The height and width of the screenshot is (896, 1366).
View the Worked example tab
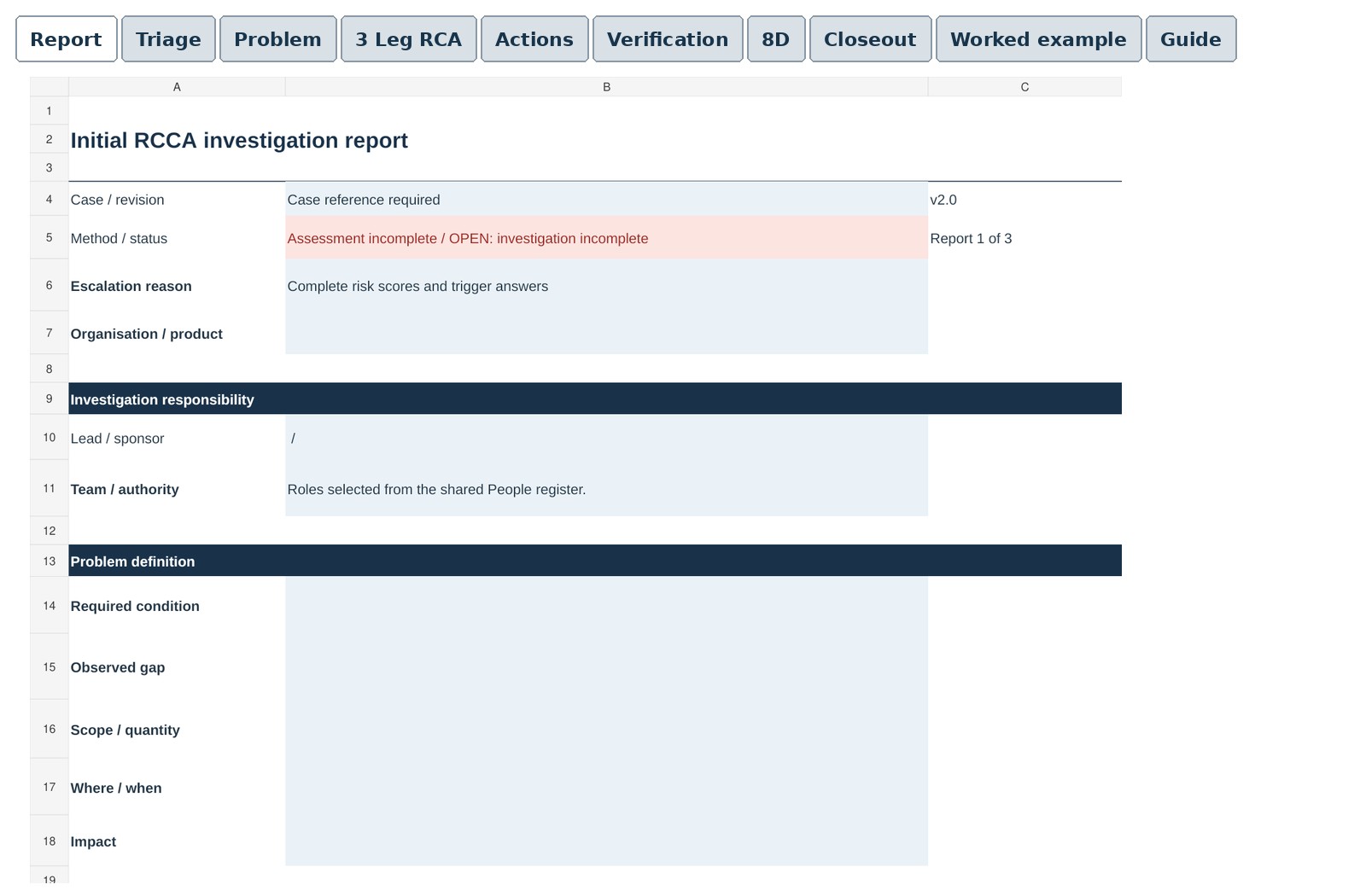(1038, 39)
